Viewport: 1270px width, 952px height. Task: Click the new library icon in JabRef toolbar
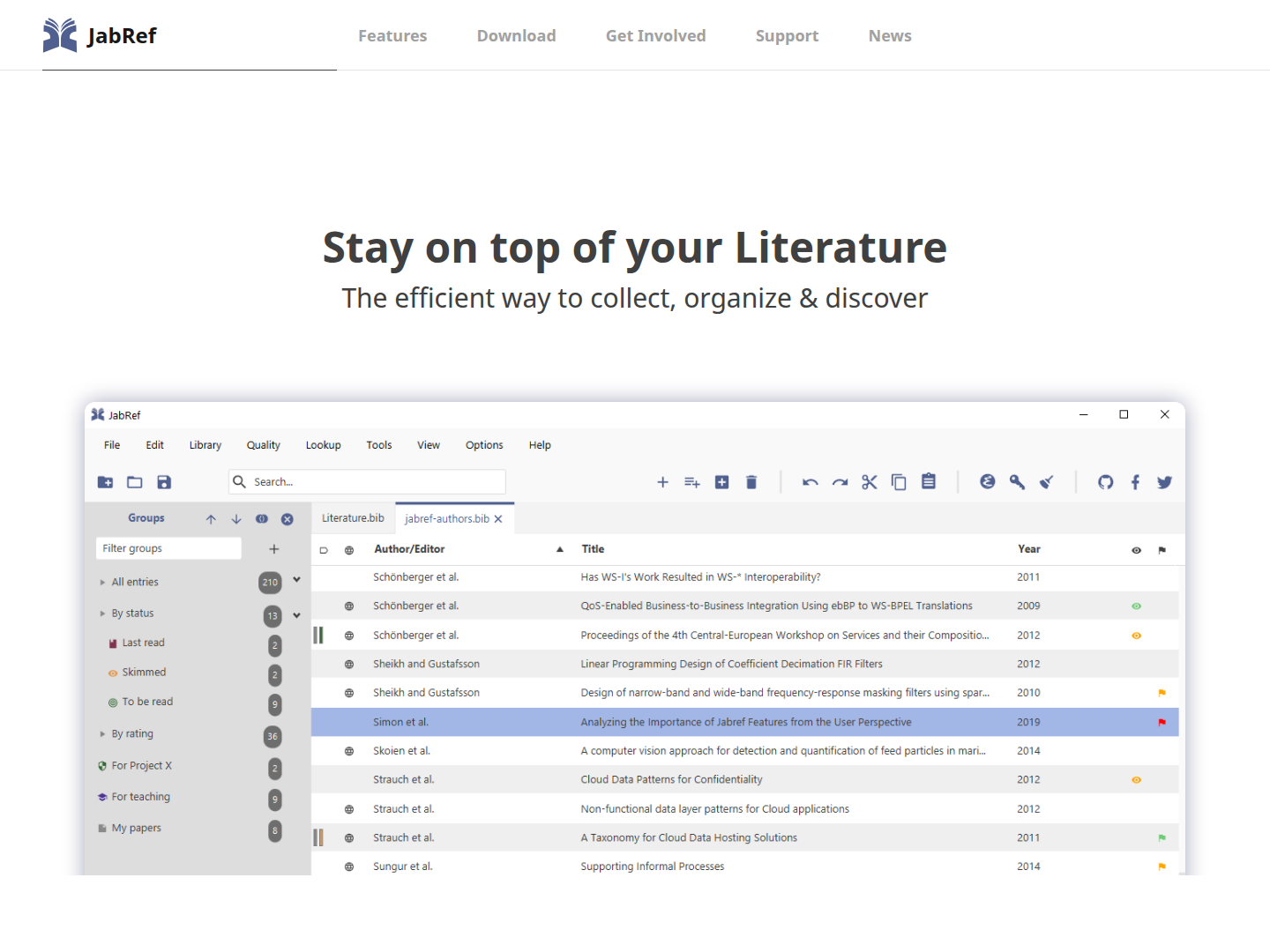click(x=105, y=482)
